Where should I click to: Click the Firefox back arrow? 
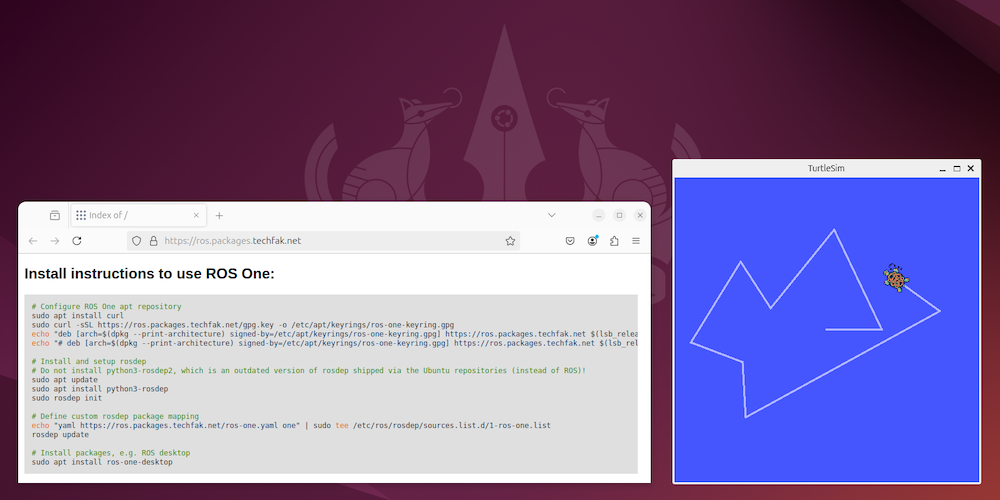[x=33, y=241]
